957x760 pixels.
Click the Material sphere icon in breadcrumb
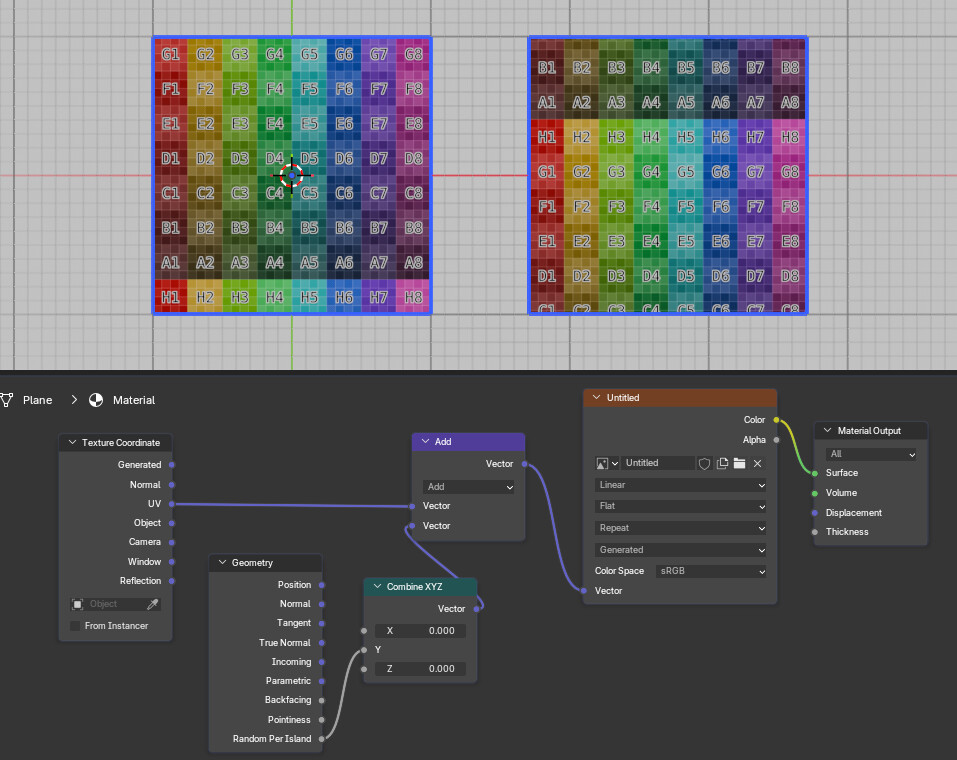click(96, 400)
